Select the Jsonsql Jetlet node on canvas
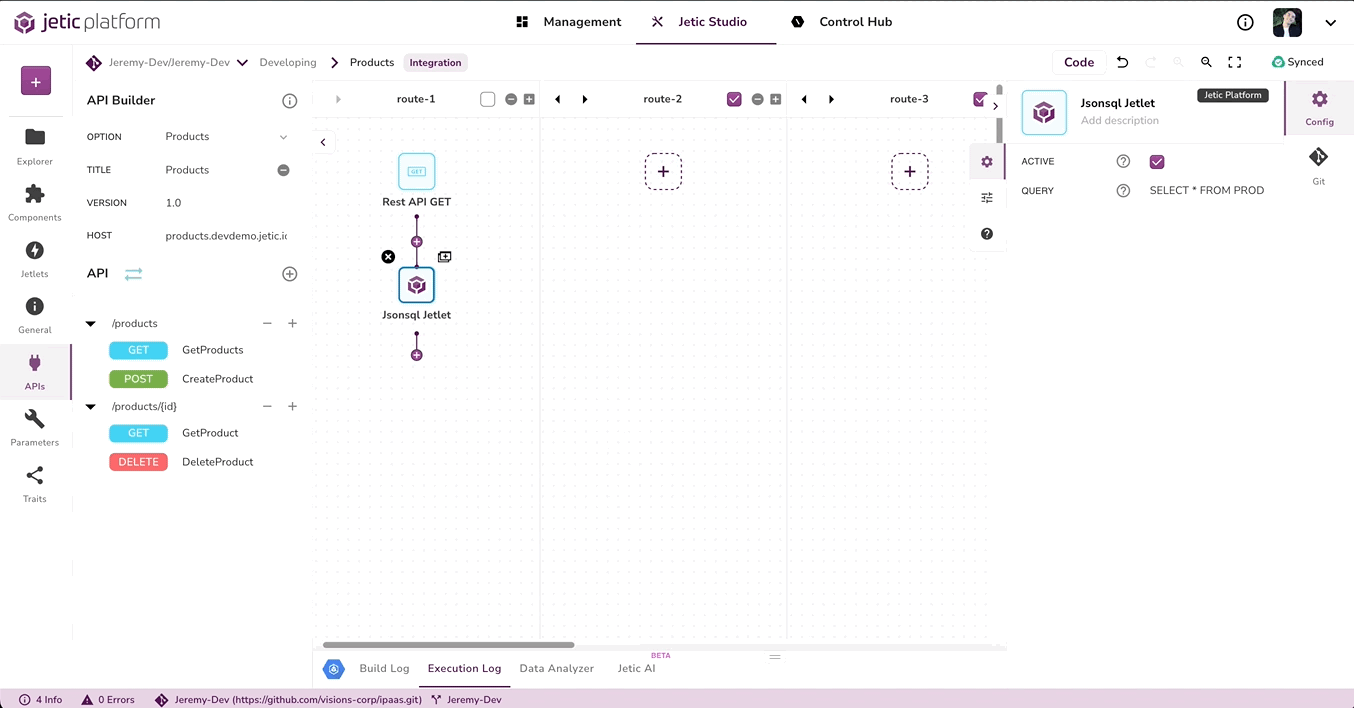Screen dimensions: 1354x708 (417, 285)
